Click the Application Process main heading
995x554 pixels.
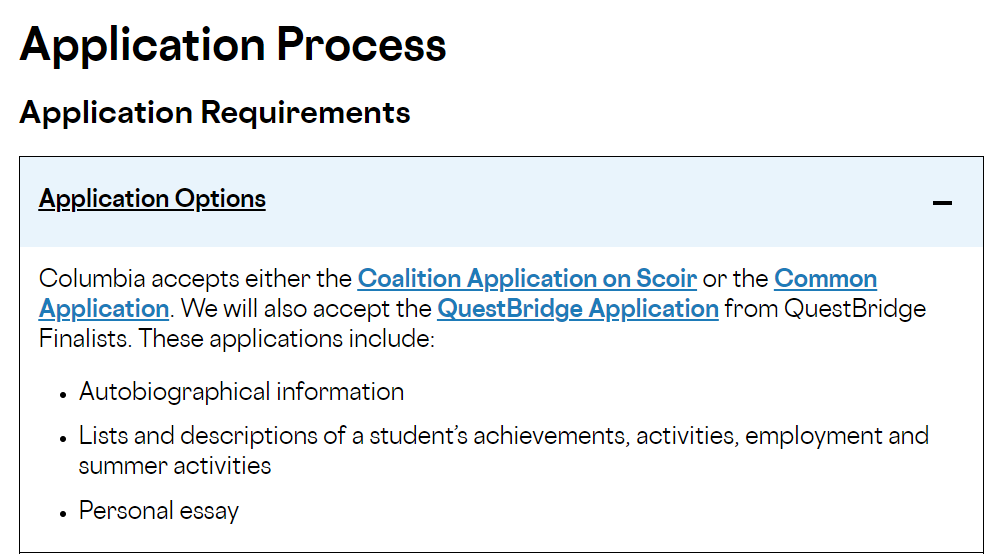(233, 45)
